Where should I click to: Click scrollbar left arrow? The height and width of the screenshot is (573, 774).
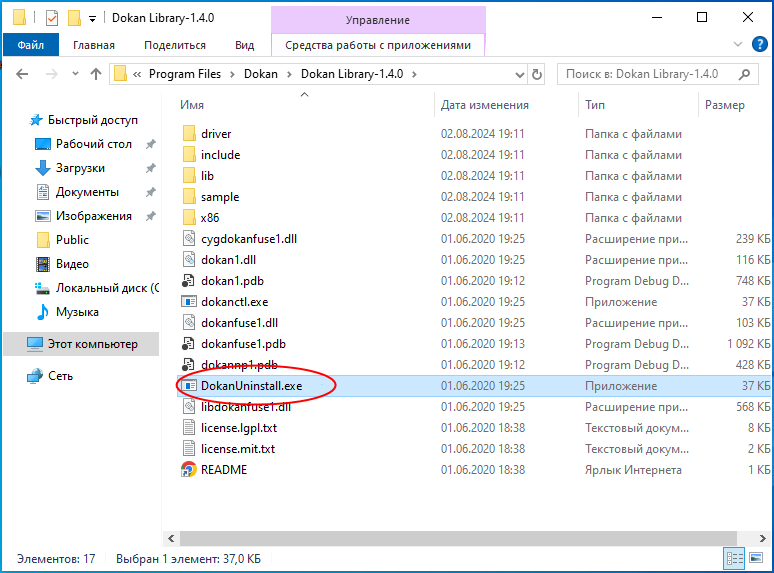pyautogui.click(x=171, y=538)
